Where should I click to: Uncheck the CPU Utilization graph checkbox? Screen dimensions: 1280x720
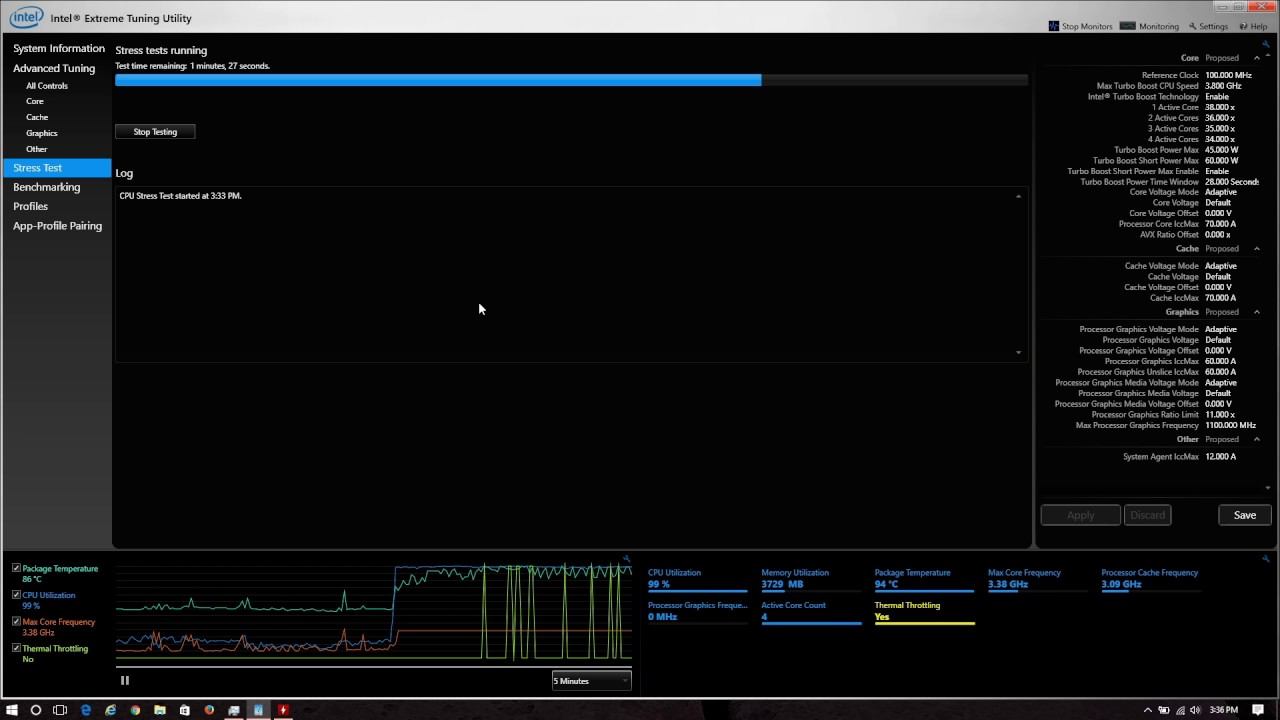tap(16, 595)
